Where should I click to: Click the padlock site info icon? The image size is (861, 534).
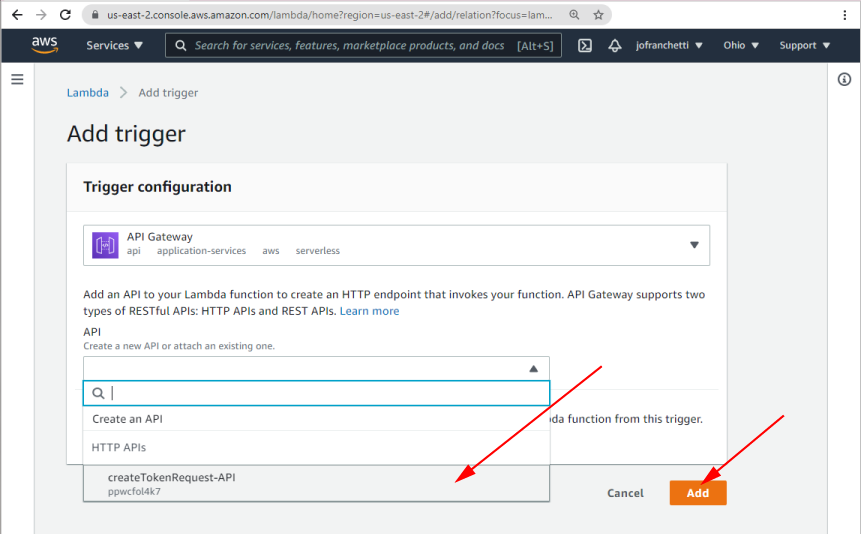[95, 15]
